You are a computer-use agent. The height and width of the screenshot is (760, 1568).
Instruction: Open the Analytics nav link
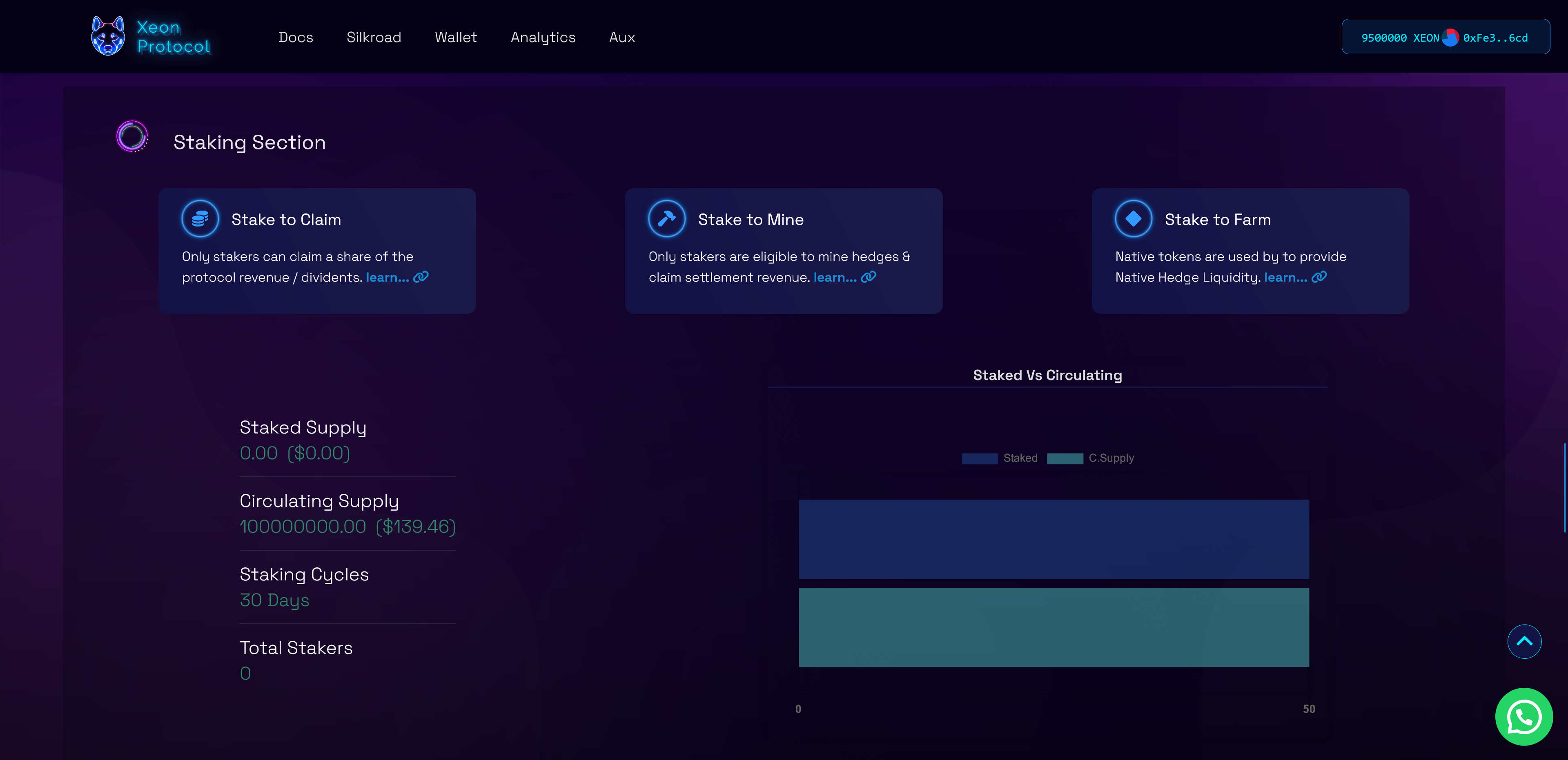point(543,38)
